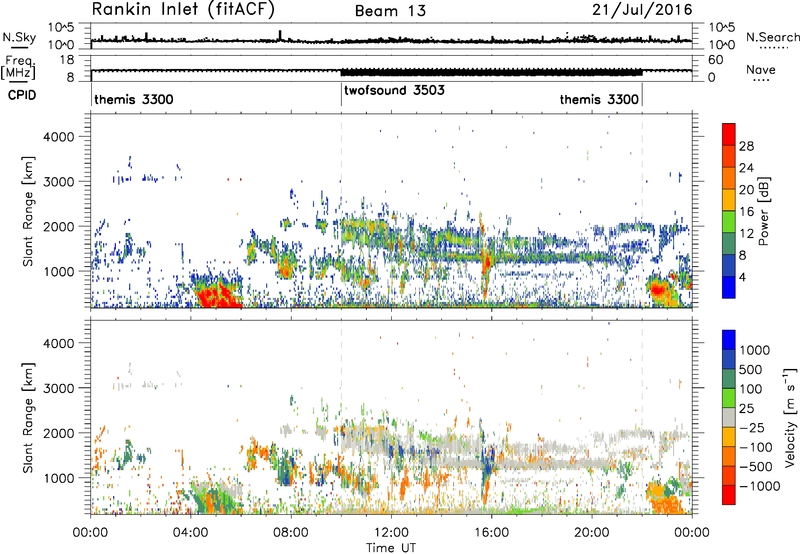
Task: Click the 'CPID' row label
Action: tap(22, 95)
